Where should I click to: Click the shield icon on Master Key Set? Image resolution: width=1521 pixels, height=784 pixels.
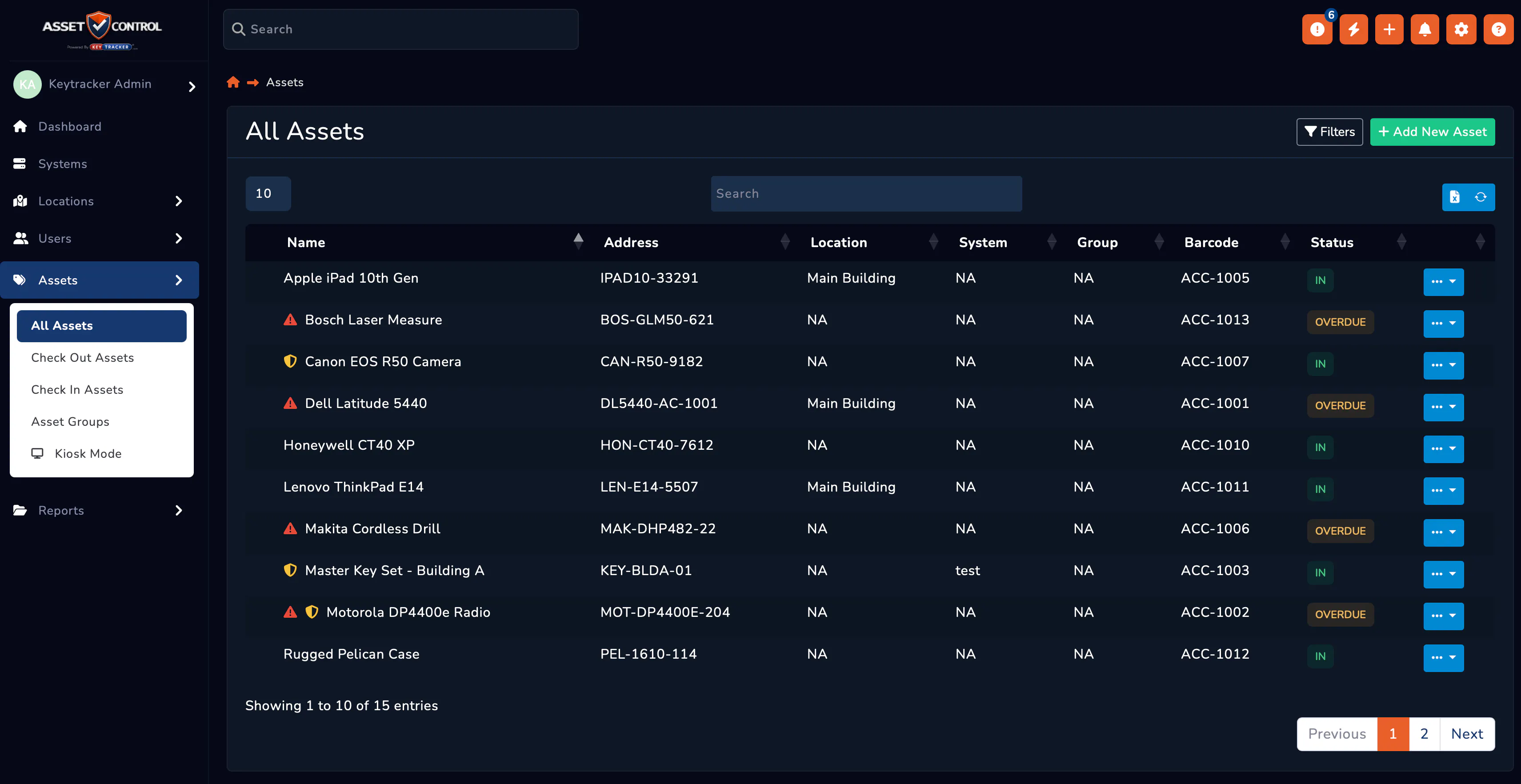tap(290, 570)
